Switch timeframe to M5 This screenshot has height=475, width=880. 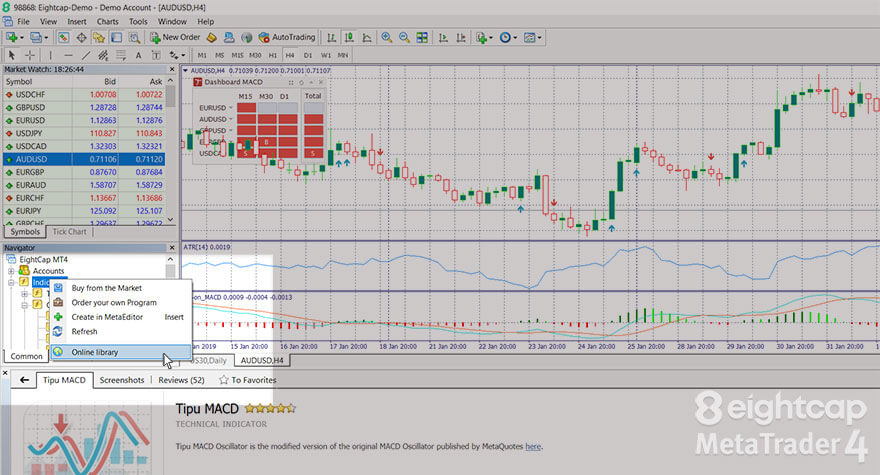click(x=219, y=55)
